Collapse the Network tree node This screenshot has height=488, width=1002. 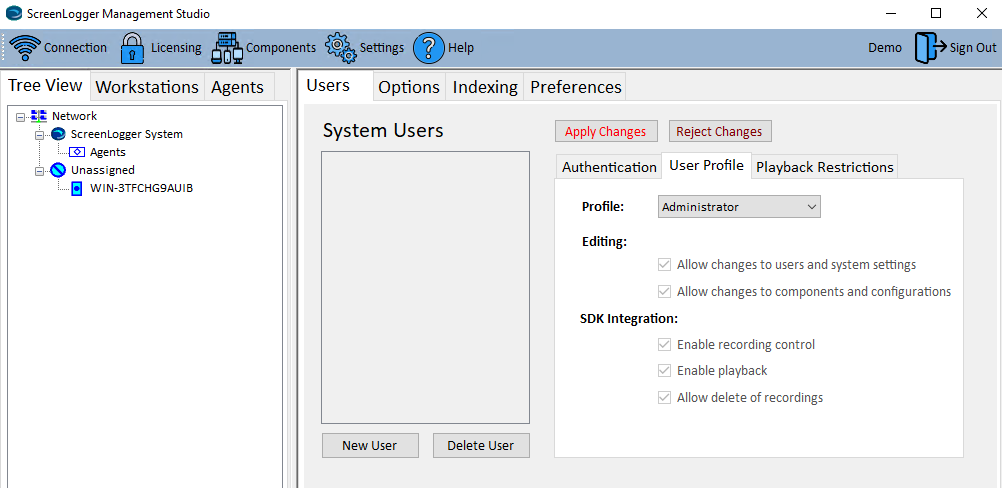point(21,117)
